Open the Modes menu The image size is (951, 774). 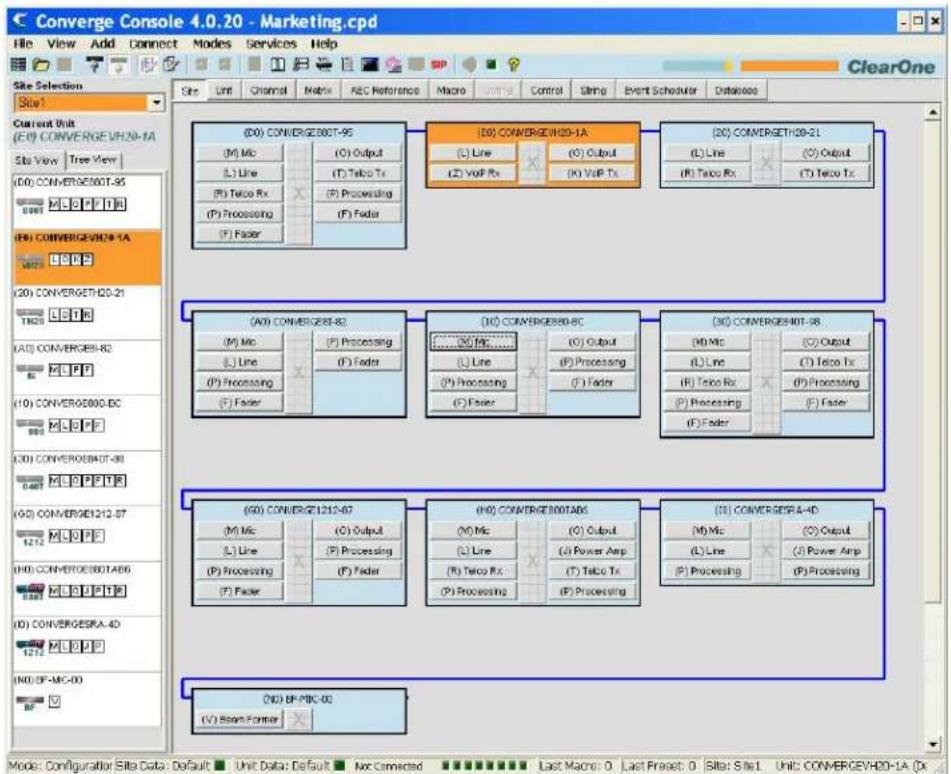tap(212, 44)
